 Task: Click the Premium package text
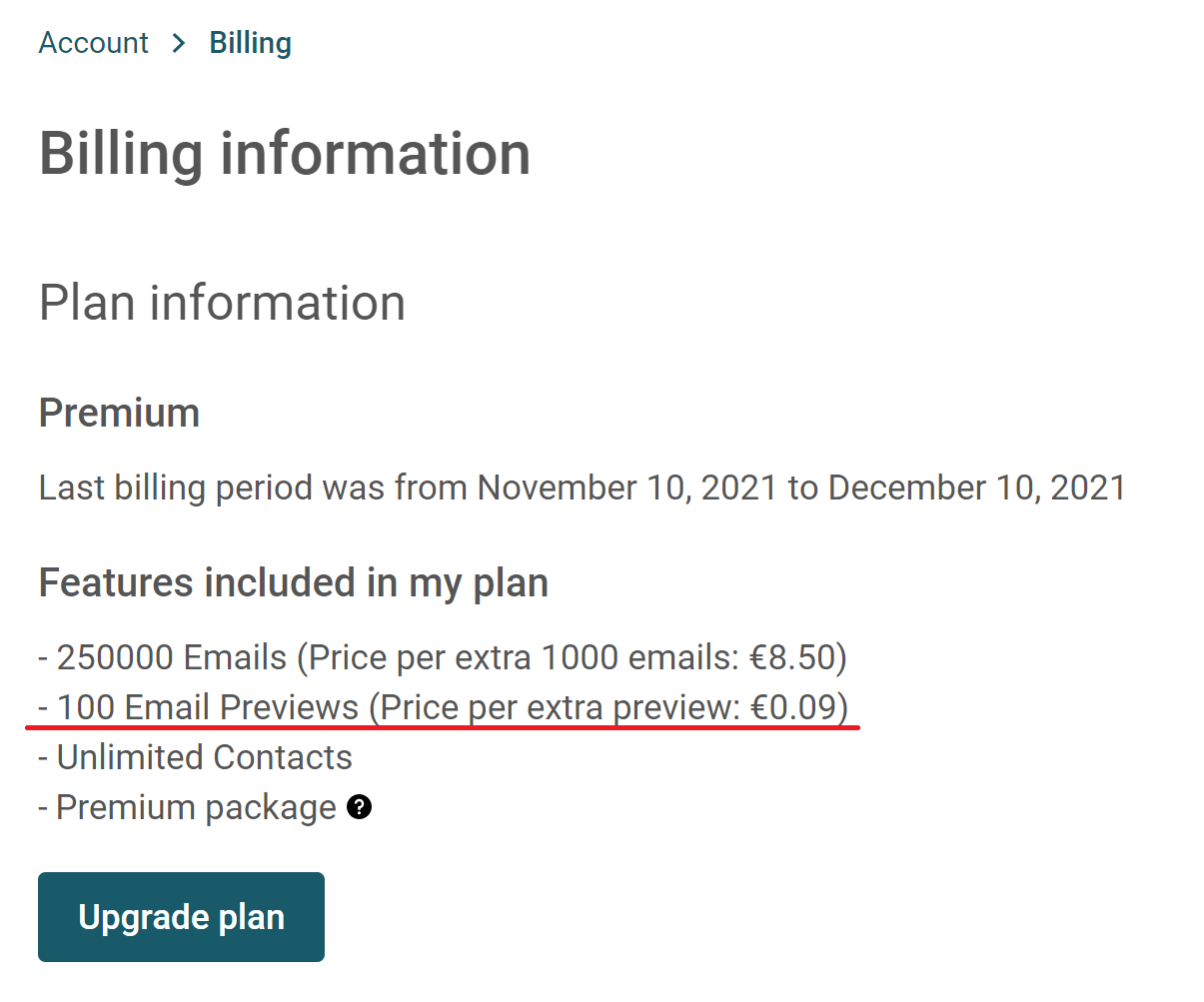coord(196,807)
